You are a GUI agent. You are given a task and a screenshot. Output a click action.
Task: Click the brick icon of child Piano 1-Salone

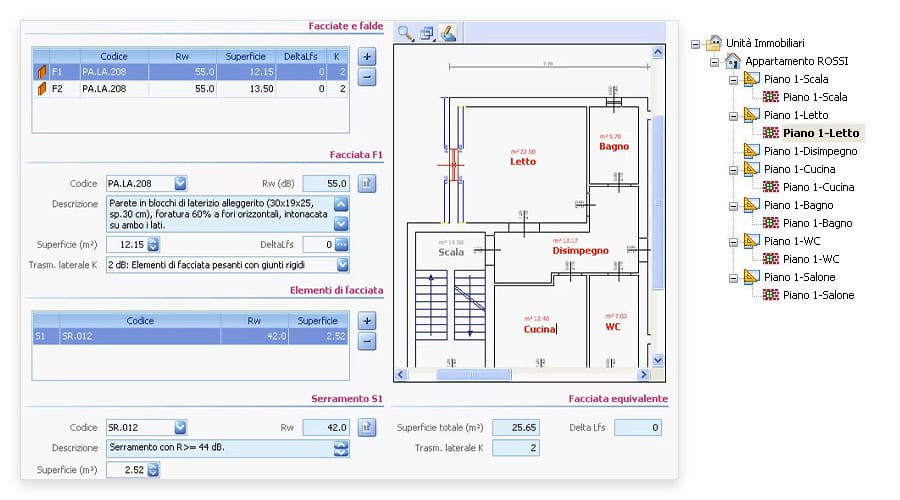770,295
